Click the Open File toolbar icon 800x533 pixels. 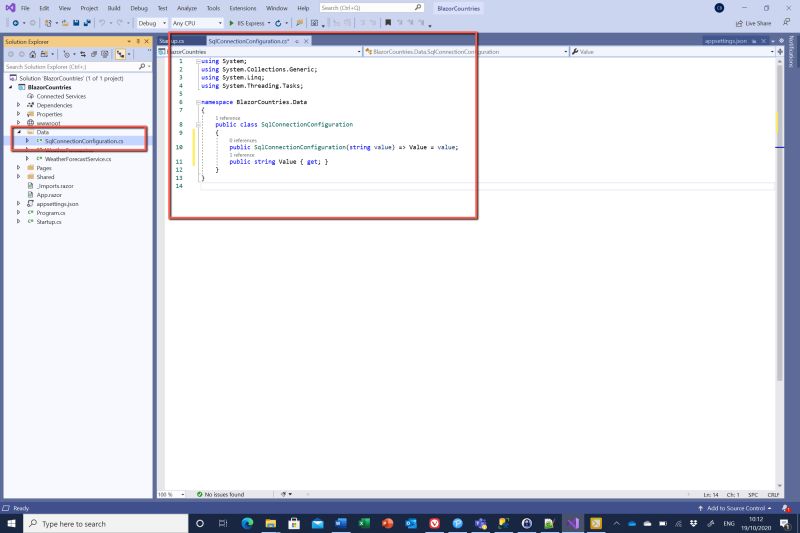point(65,23)
